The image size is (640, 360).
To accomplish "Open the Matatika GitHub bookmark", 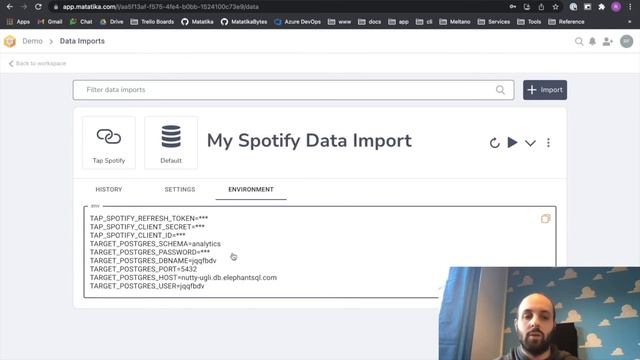I will [x=198, y=22].
